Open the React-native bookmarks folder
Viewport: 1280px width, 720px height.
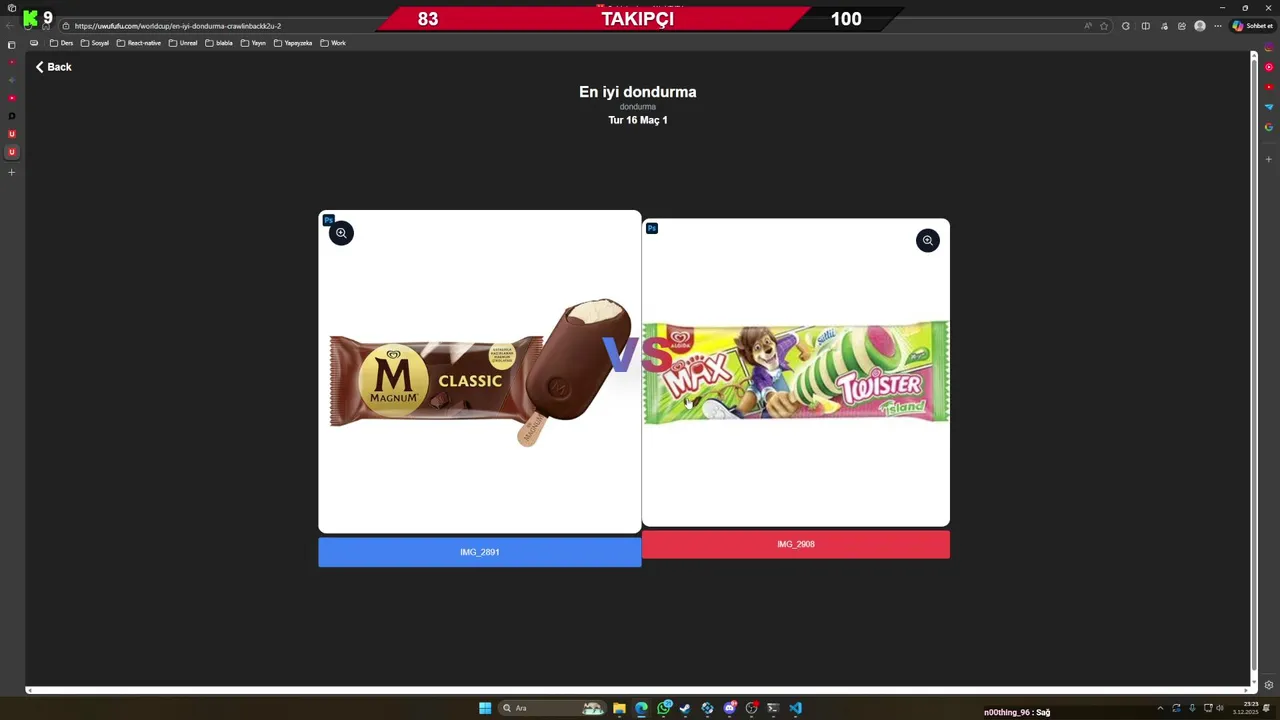(139, 43)
